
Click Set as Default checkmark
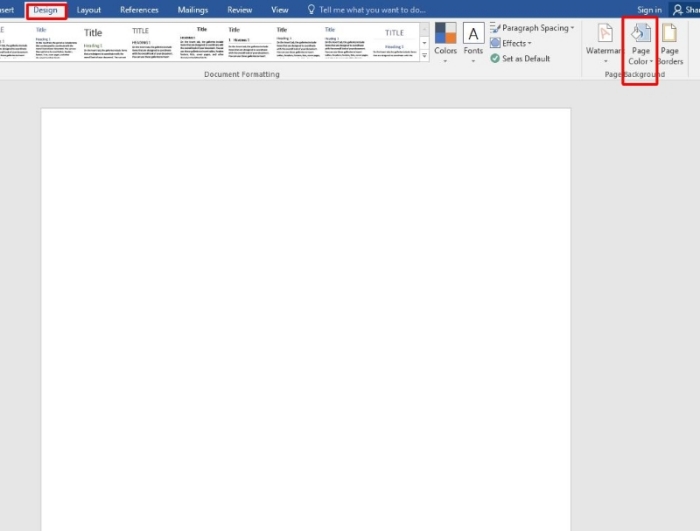pyautogui.click(x=495, y=58)
